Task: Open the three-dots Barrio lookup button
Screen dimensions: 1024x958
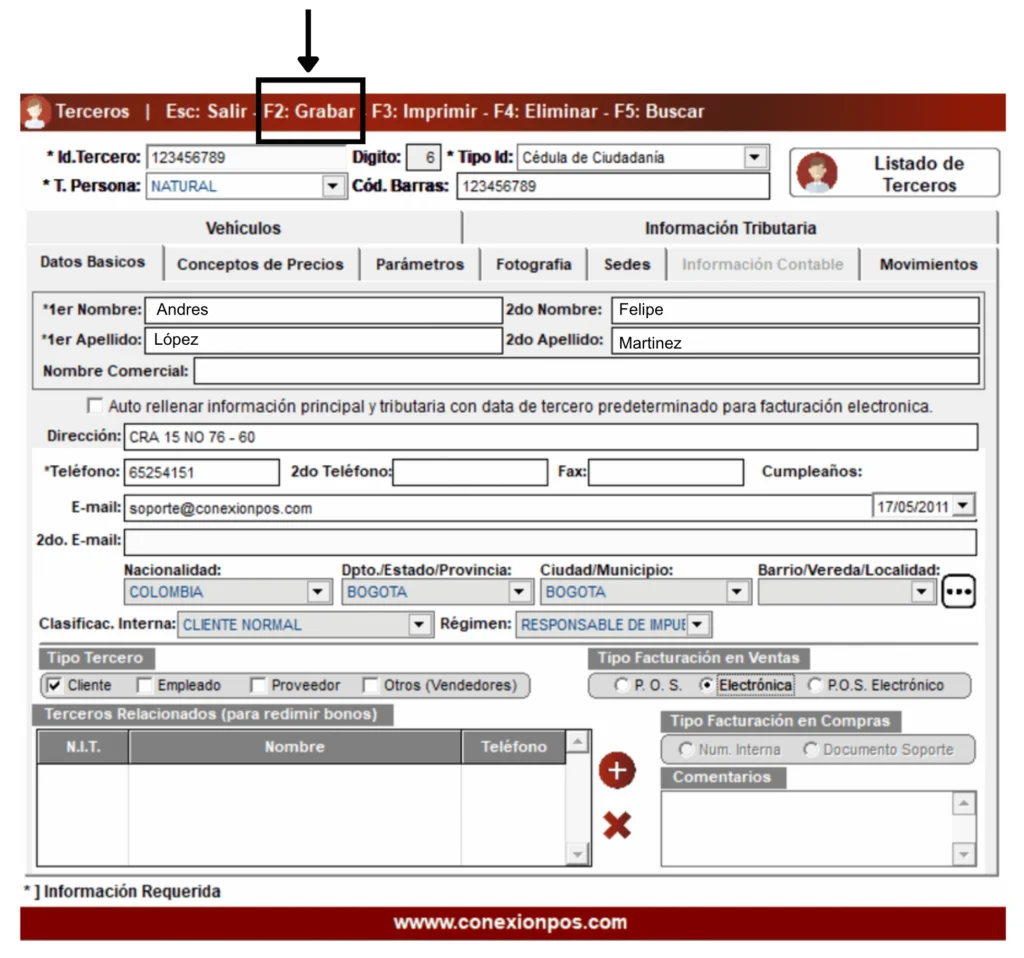Action: point(959,592)
